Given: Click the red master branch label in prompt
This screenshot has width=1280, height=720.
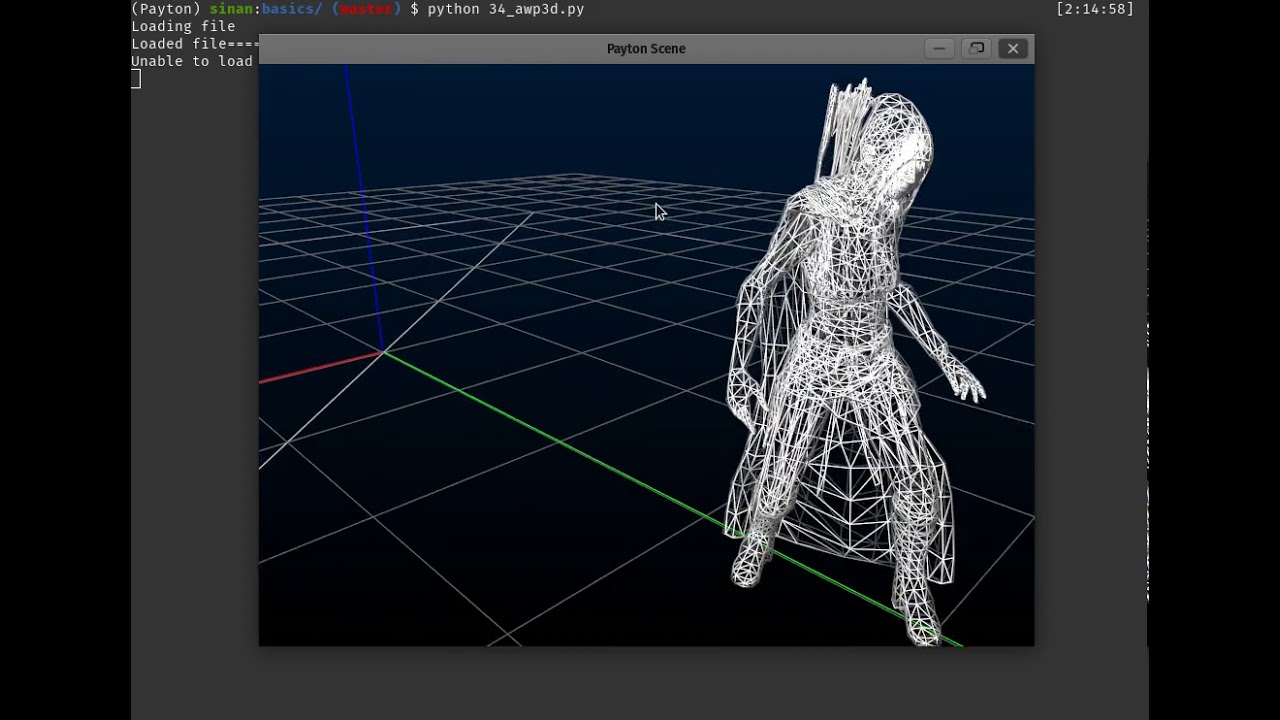Looking at the screenshot, I should point(366,9).
